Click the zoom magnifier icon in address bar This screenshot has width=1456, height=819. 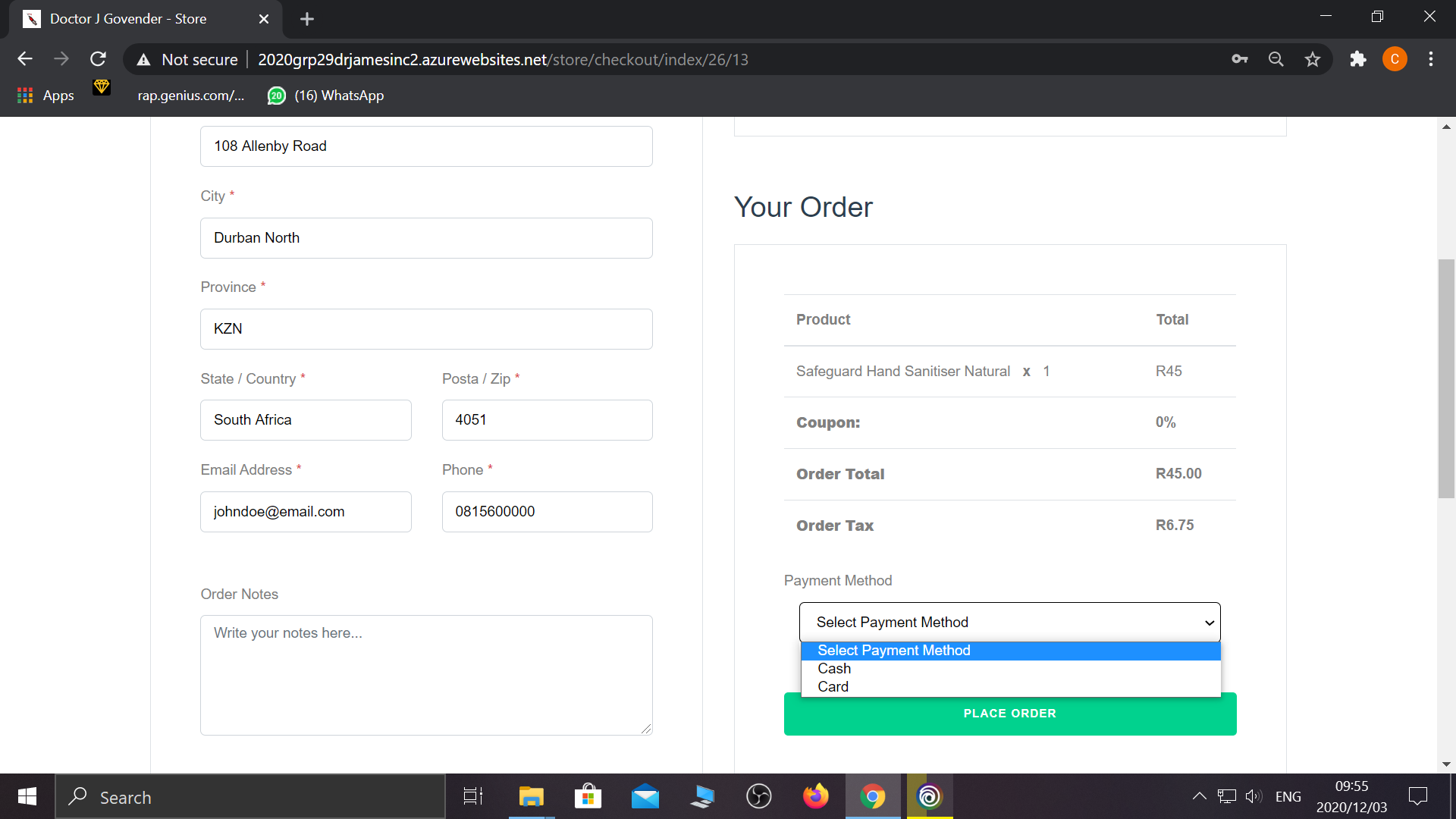coord(1276,59)
